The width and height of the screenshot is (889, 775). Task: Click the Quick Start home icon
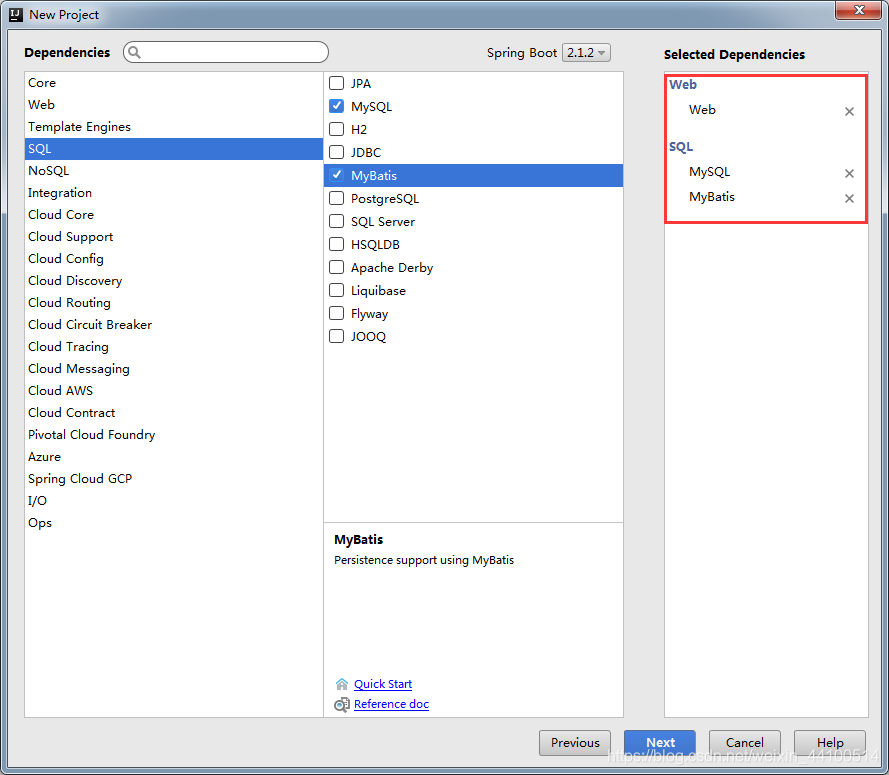click(341, 684)
